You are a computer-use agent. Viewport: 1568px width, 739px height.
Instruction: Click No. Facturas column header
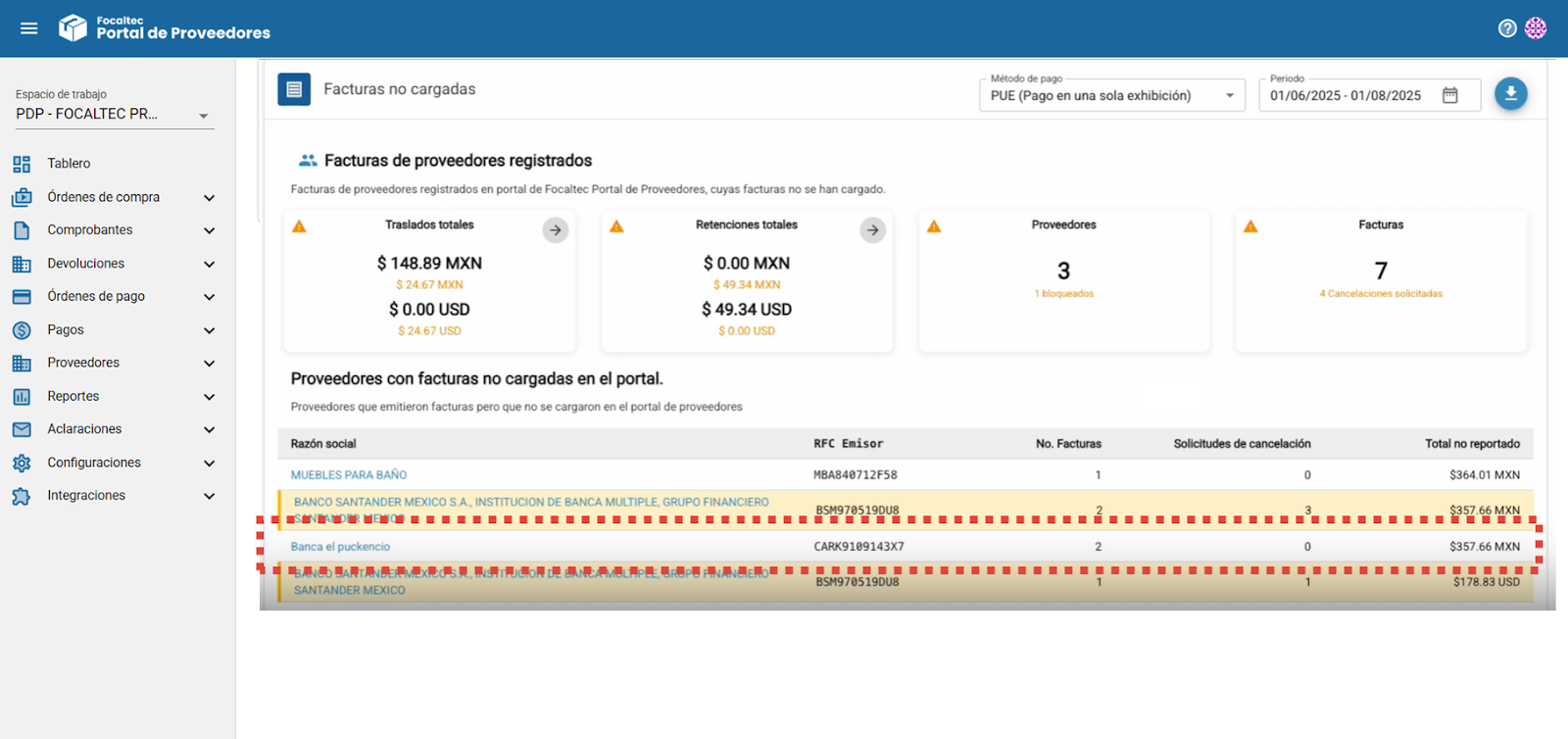(x=1068, y=444)
